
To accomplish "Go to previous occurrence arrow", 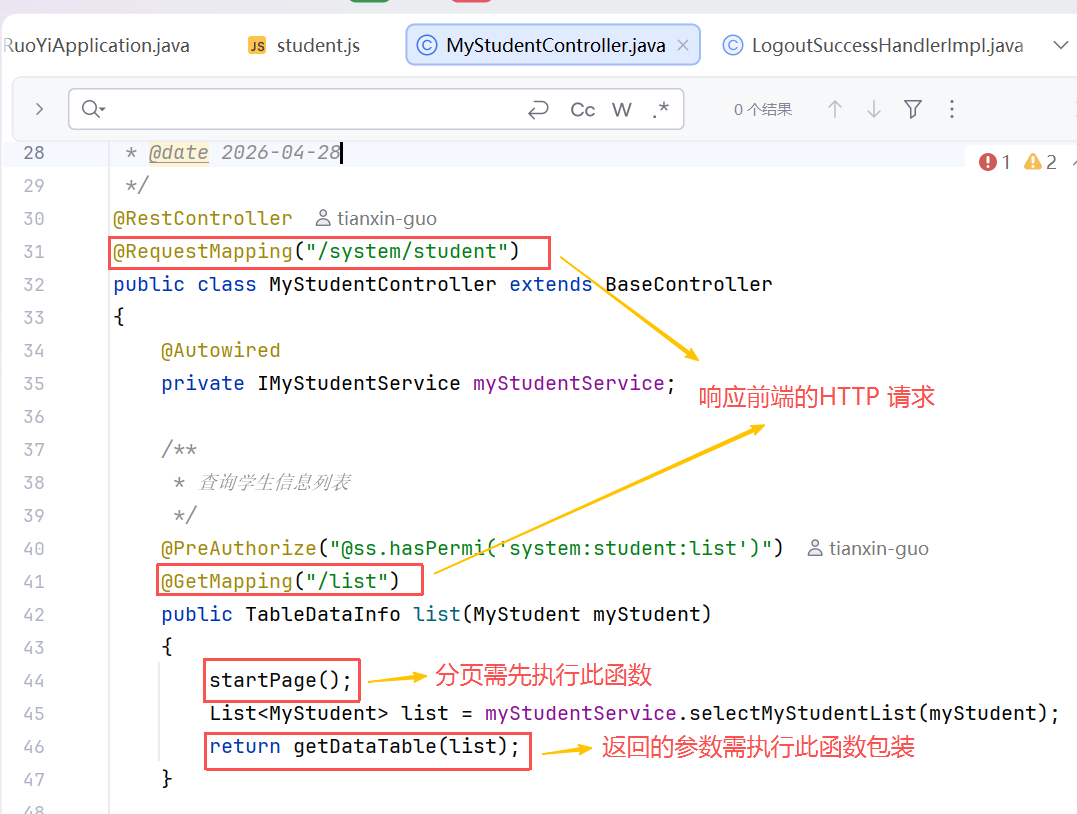I will coord(835,109).
